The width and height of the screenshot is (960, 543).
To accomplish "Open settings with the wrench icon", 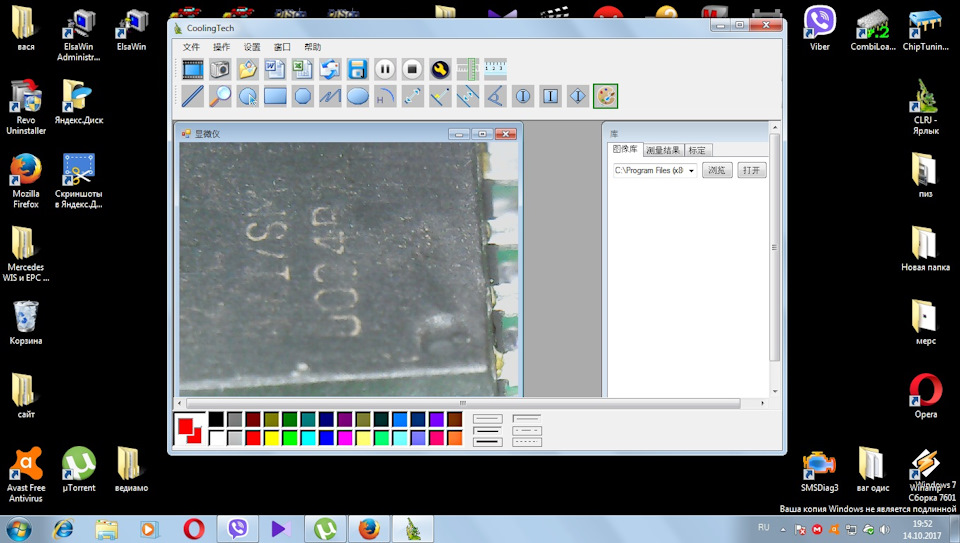I will click(440, 69).
